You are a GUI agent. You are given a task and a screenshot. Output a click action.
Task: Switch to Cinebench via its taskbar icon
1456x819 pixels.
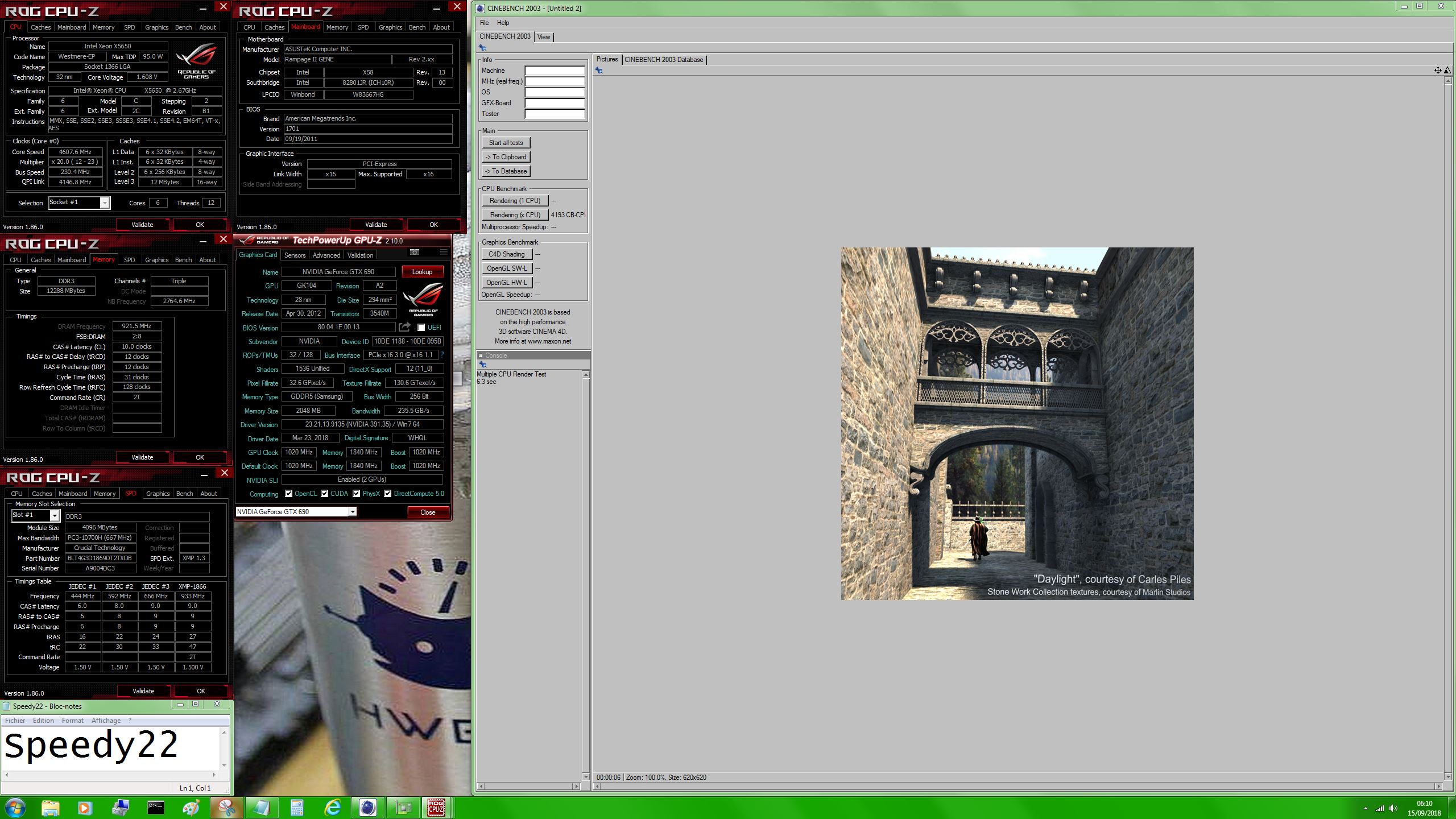coord(368,808)
